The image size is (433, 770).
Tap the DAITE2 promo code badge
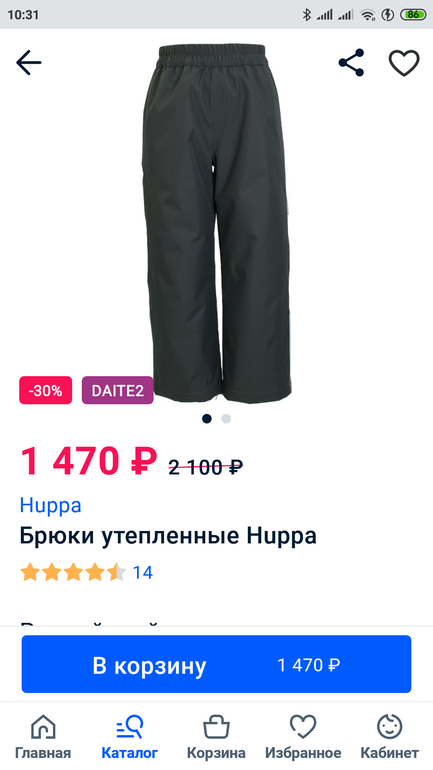point(117,390)
